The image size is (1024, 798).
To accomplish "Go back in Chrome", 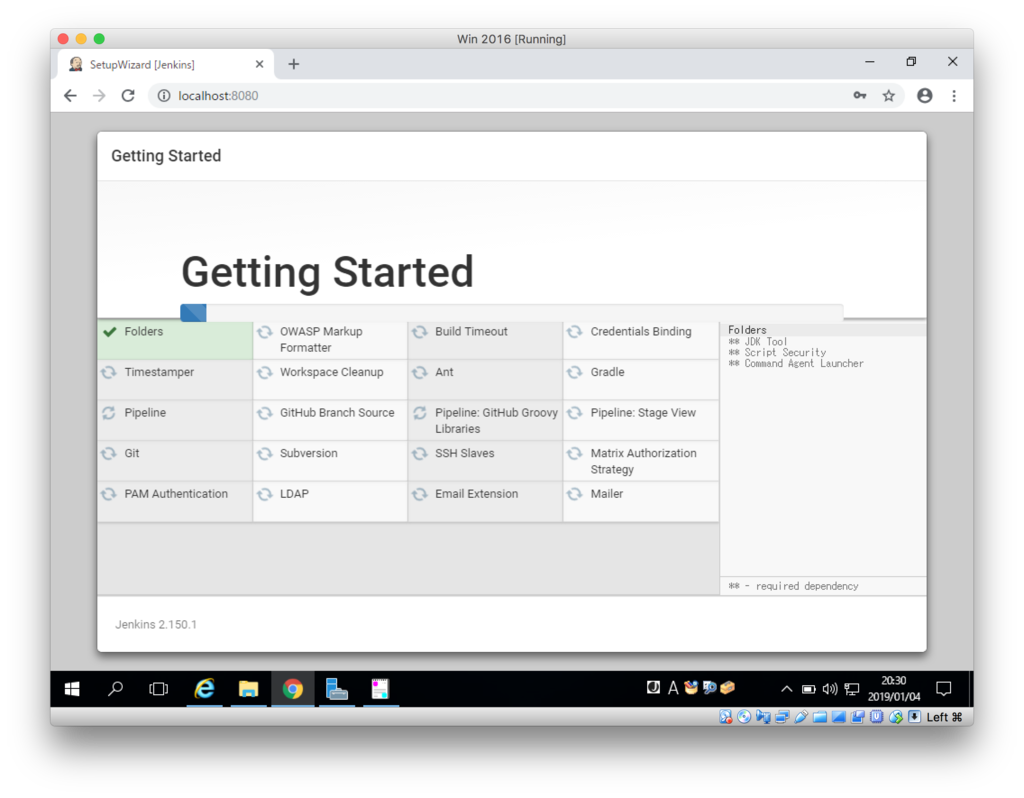I will coord(70,96).
